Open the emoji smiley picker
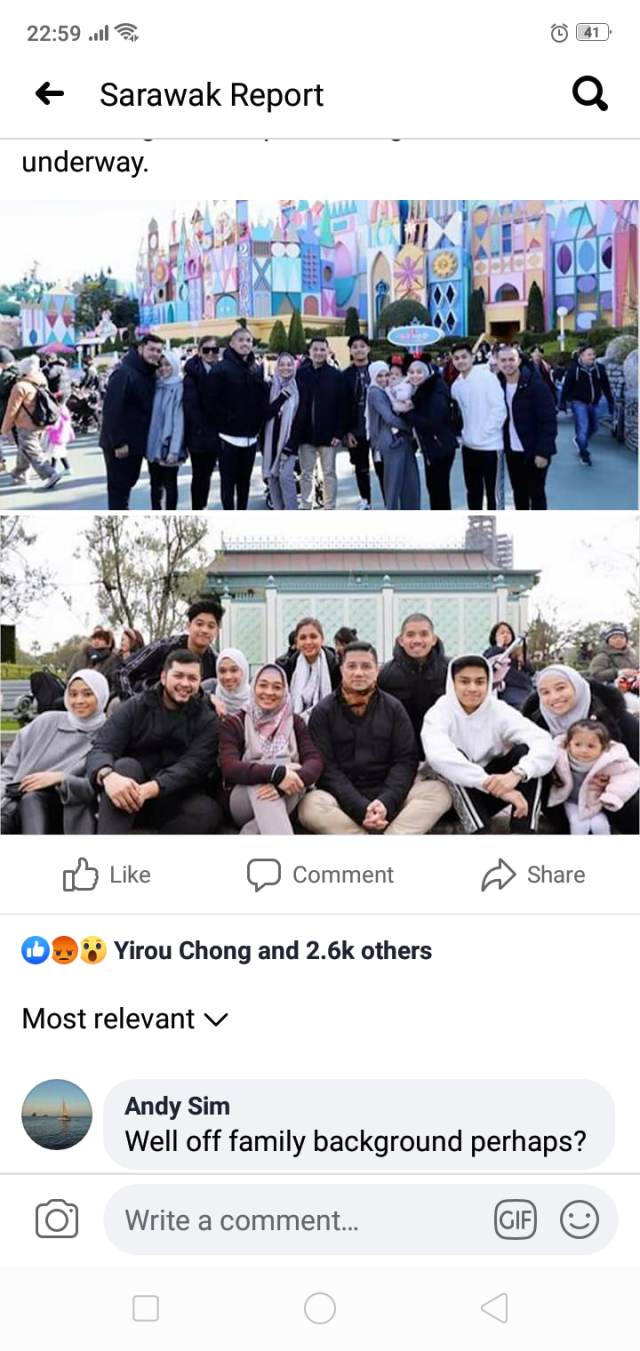The height and width of the screenshot is (1351, 640). [x=580, y=1220]
